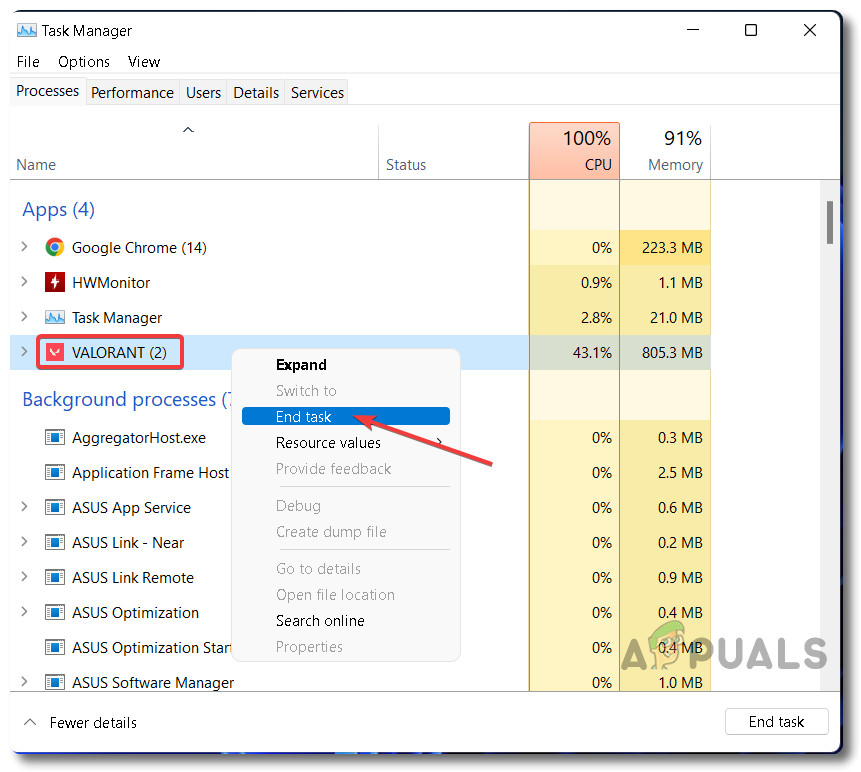Sort by the Name column header
861x772 pixels.
point(194,152)
